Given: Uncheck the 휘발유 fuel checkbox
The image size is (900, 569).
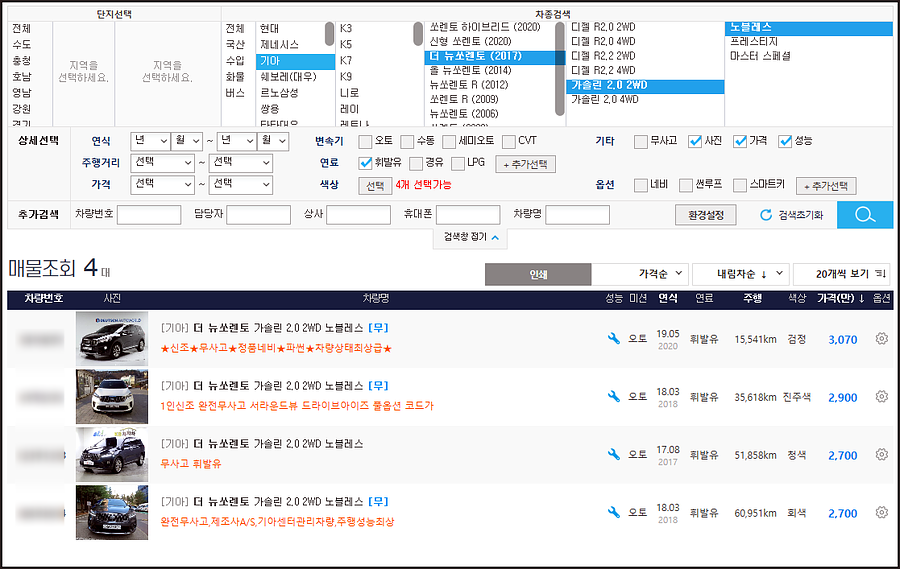Looking at the screenshot, I should 365,163.
